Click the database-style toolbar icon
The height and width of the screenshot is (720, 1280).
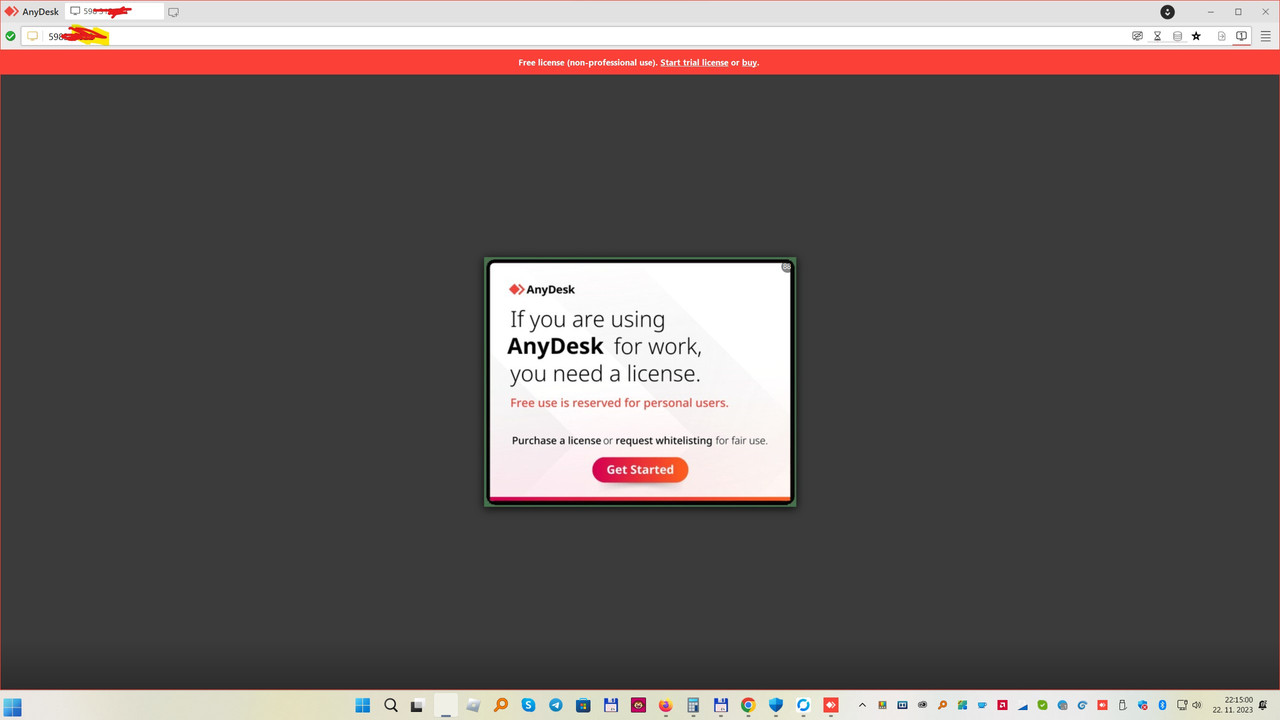pyautogui.click(x=1177, y=36)
